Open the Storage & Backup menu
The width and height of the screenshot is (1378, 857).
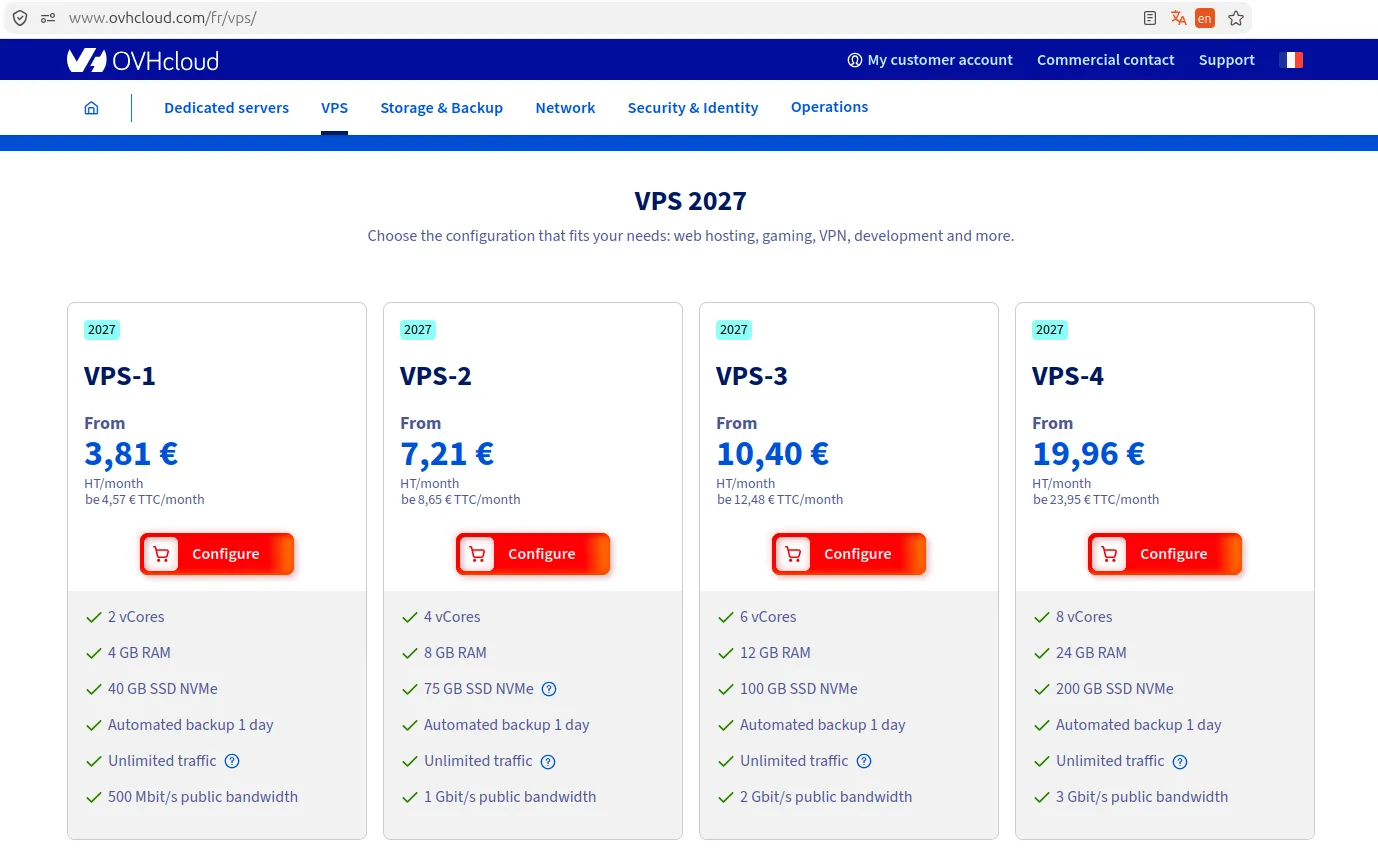(x=441, y=108)
